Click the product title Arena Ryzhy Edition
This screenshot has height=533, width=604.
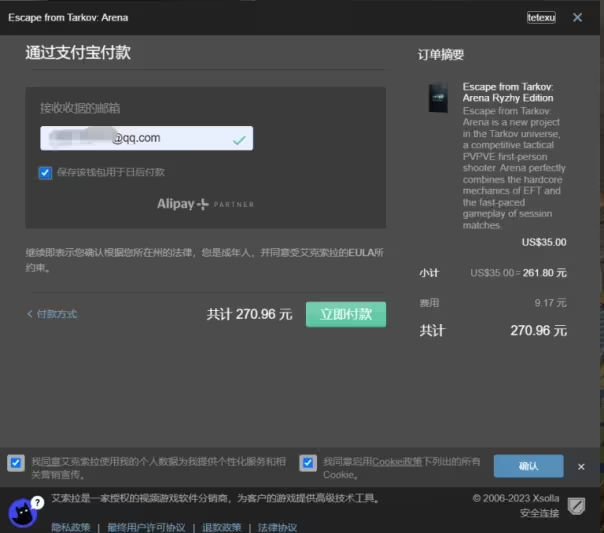(x=508, y=92)
